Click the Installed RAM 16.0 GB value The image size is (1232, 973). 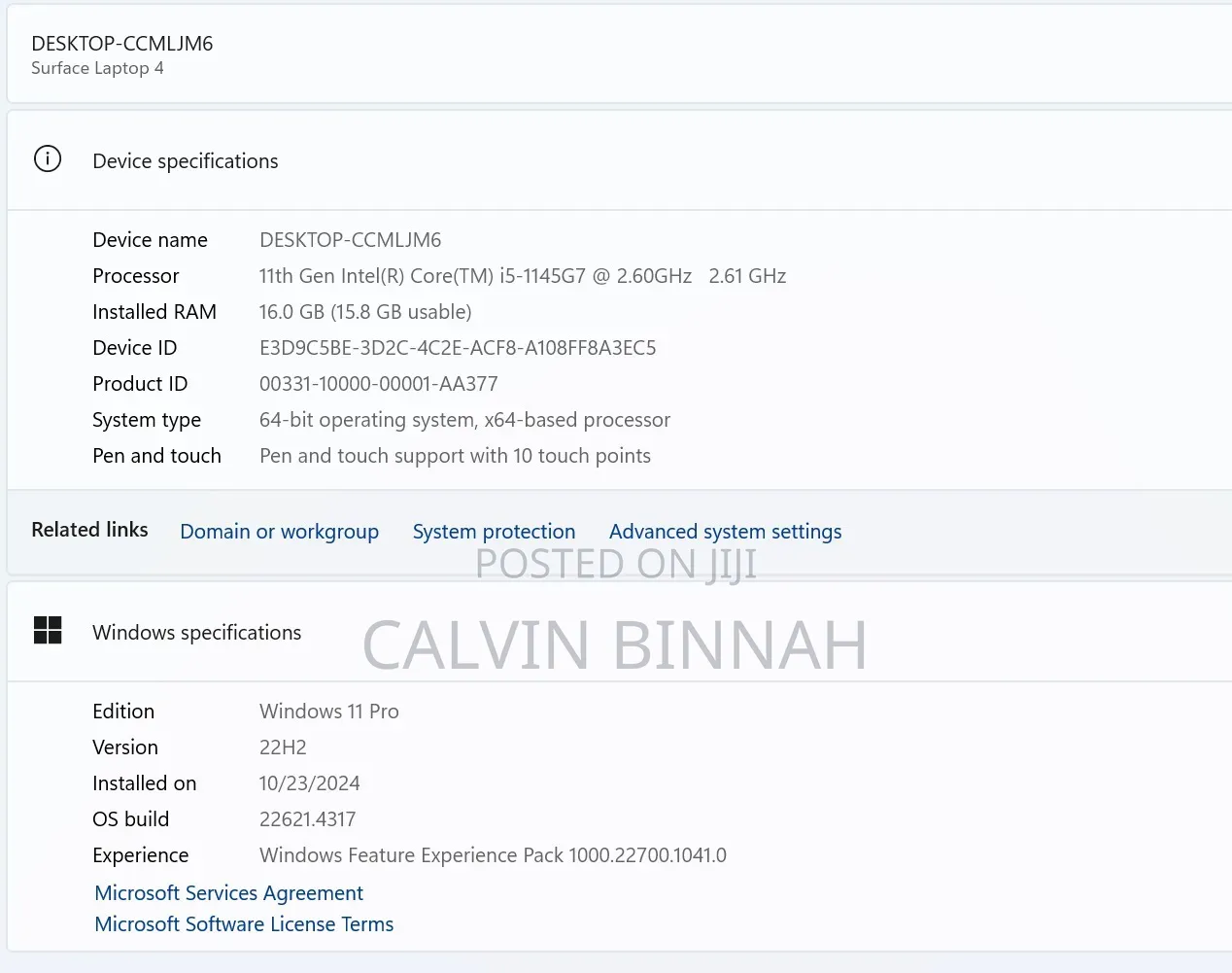coord(365,312)
